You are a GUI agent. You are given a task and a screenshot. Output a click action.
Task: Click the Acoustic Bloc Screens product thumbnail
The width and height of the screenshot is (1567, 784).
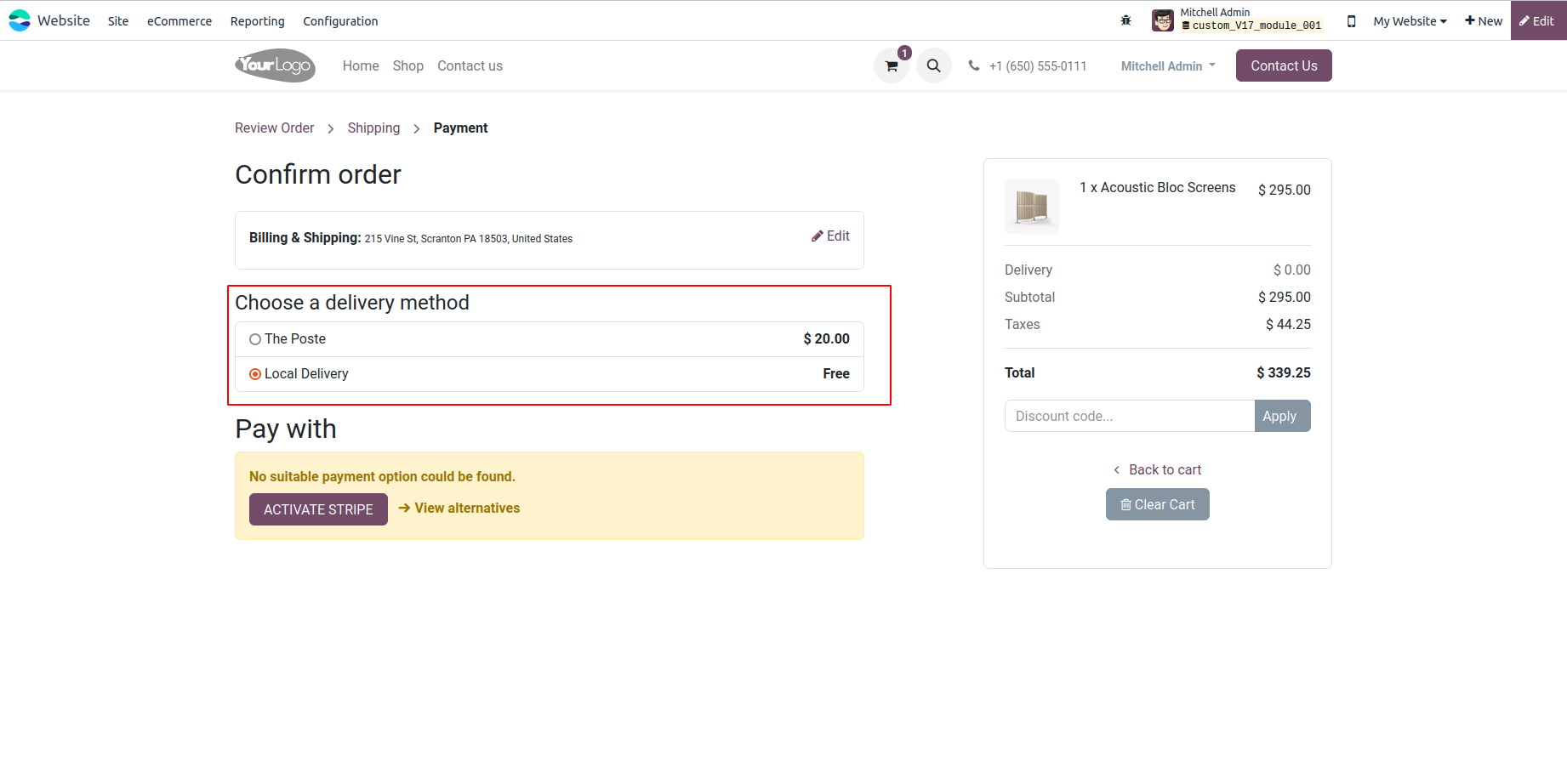1031,206
